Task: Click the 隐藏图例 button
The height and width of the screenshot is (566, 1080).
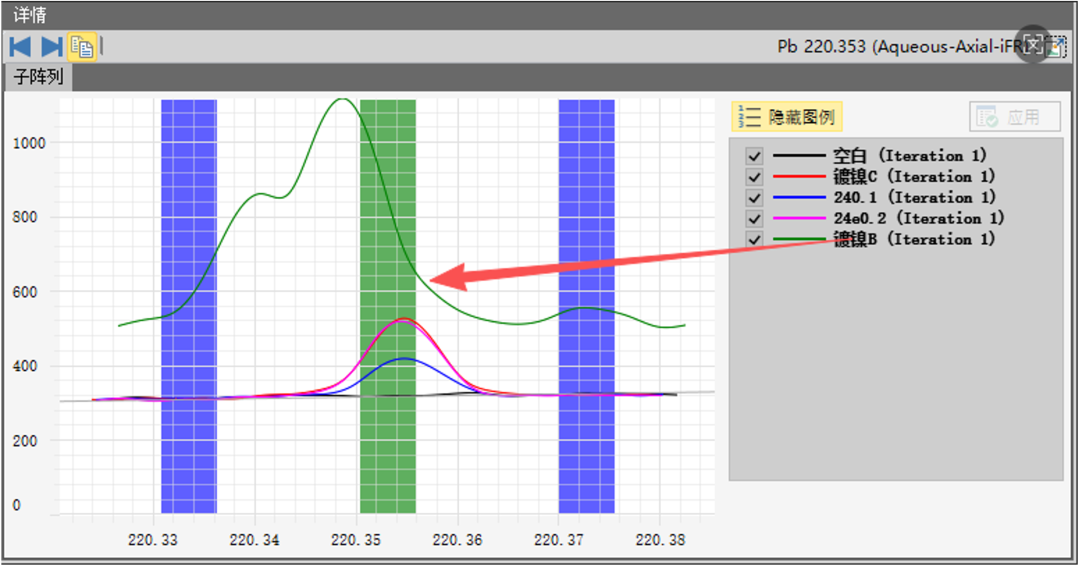Action: [787, 117]
